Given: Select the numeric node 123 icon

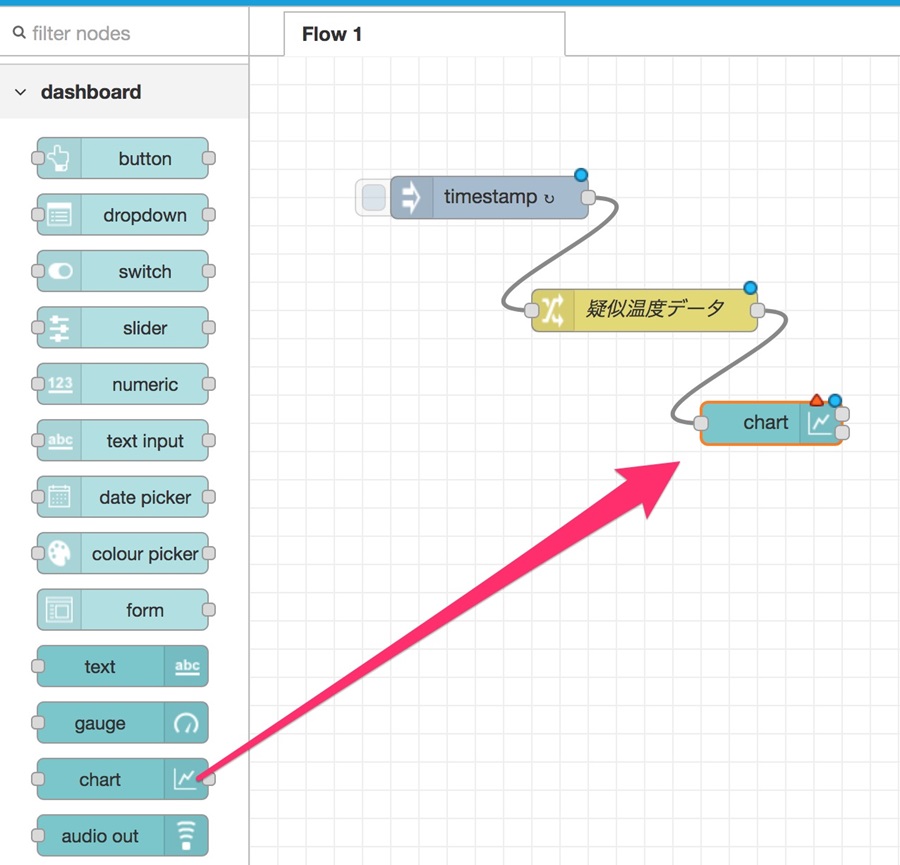Looking at the screenshot, I should 60,384.
